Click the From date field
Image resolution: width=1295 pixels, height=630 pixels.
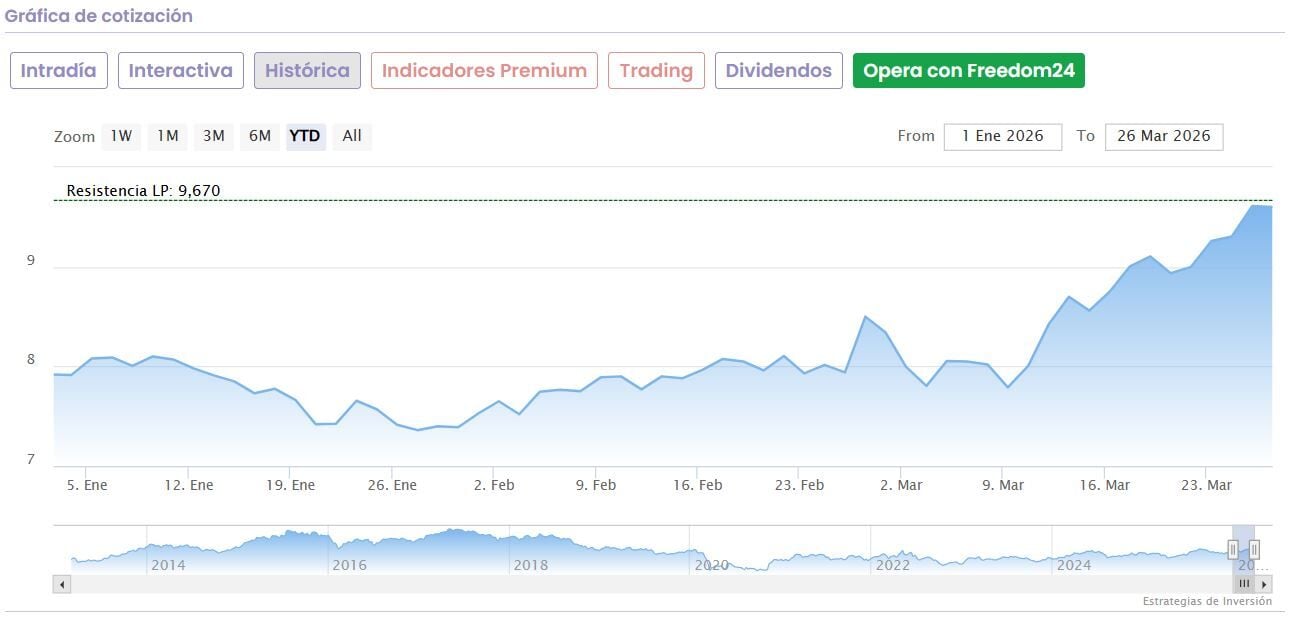pyautogui.click(x=1002, y=137)
